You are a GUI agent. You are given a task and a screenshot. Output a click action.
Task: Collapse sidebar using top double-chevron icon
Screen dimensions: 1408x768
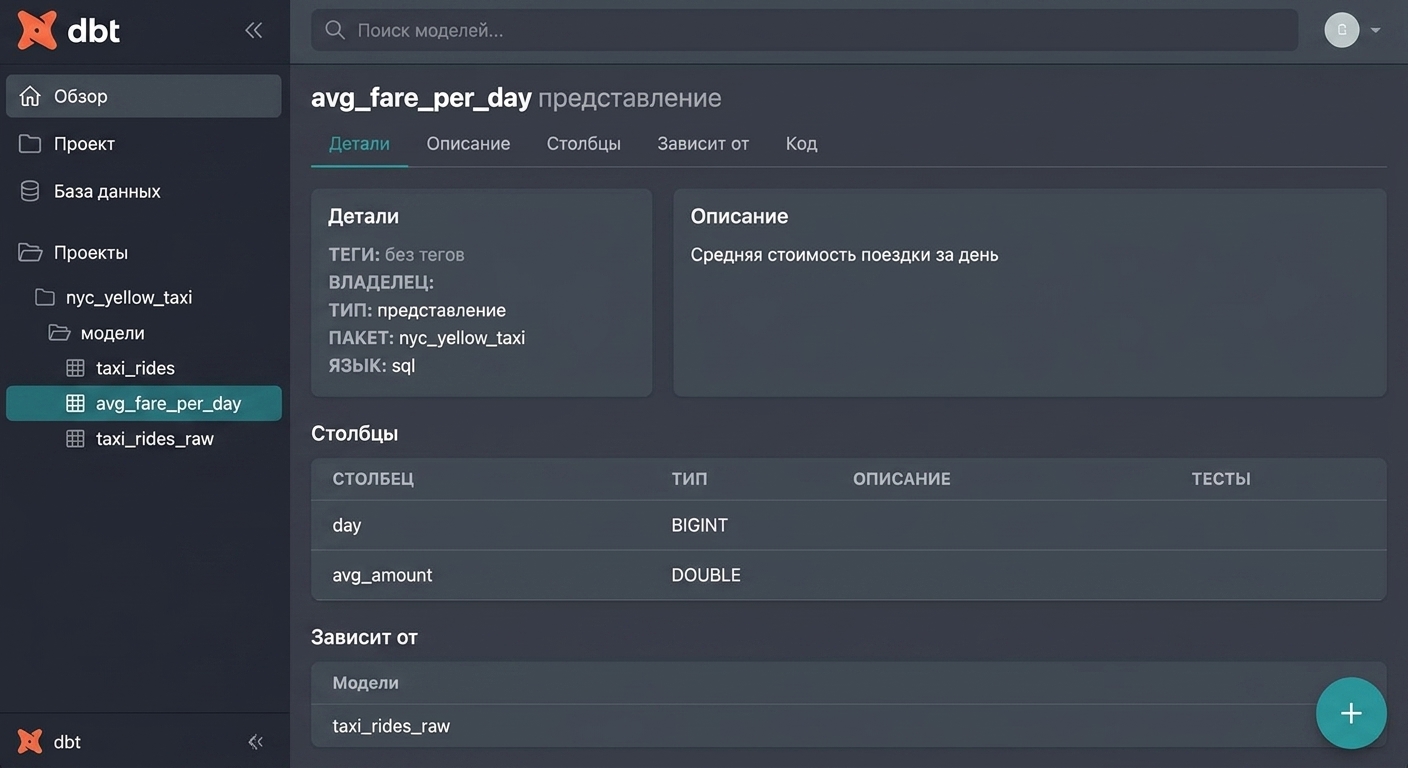(254, 31)
